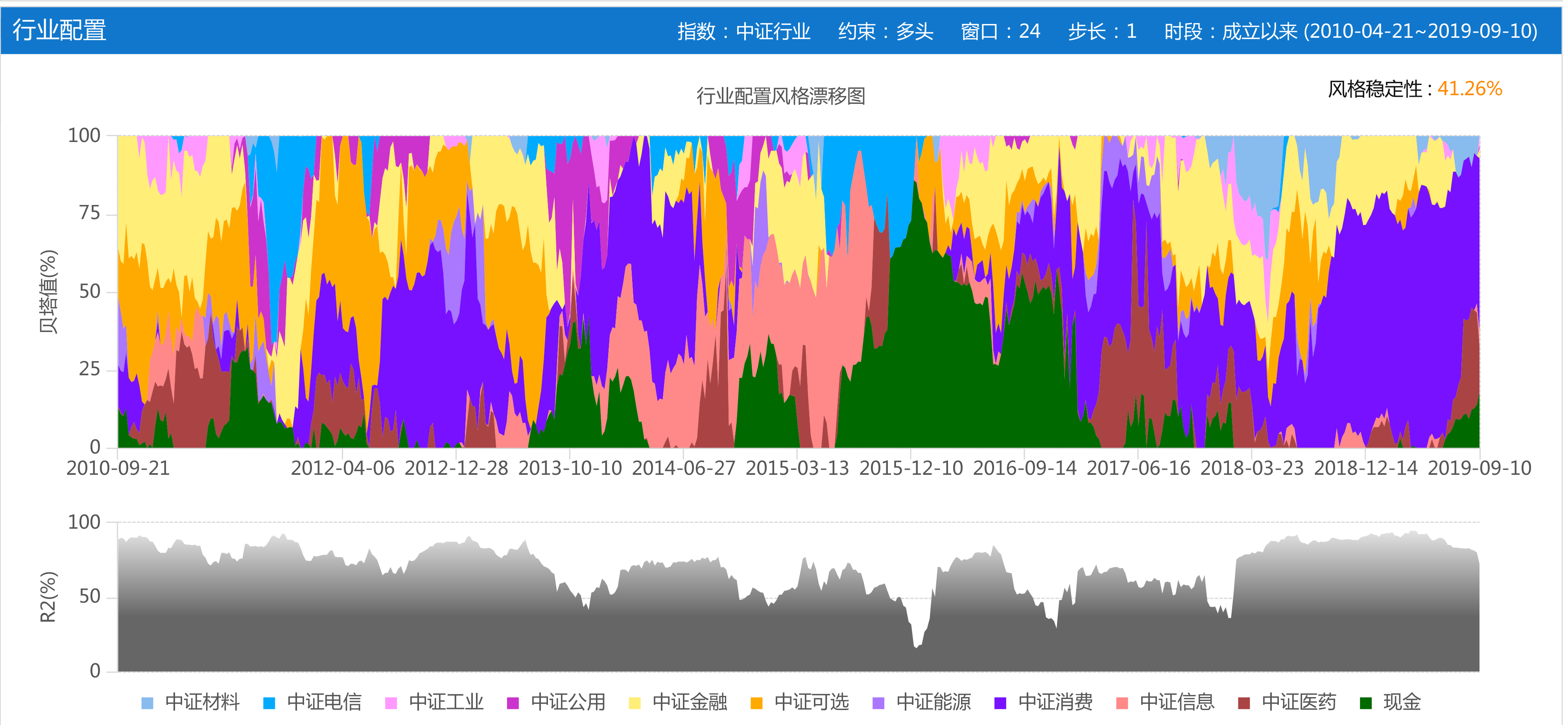This screenshot has height=725, width=1568.
Task: Click the 2018-03-23 axis date label
Action: pos(1252,468)
